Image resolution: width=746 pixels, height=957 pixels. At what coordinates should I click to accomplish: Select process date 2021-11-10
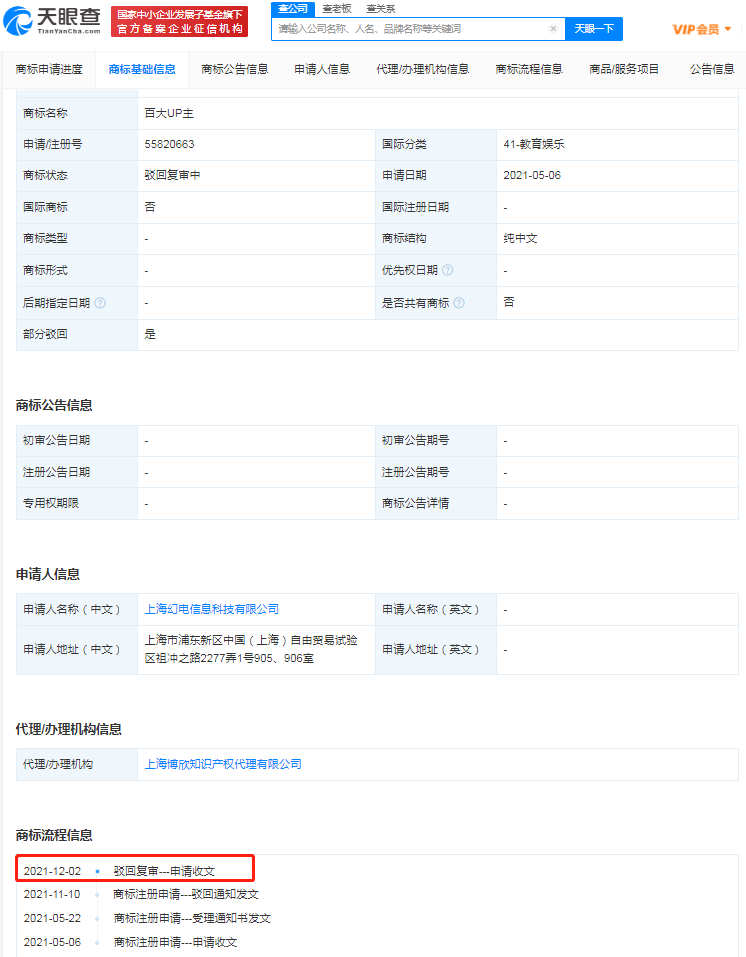52,895
